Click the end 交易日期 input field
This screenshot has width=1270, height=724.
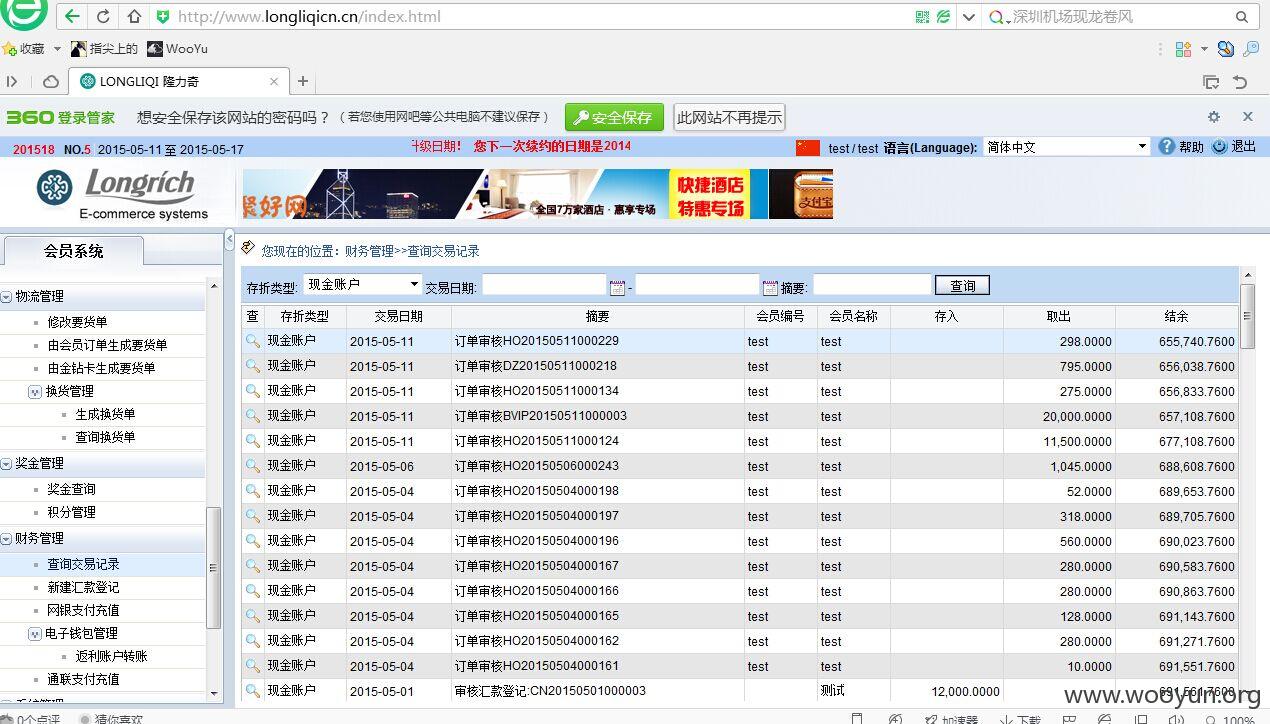pyautogui.click(x=697, y=285)
